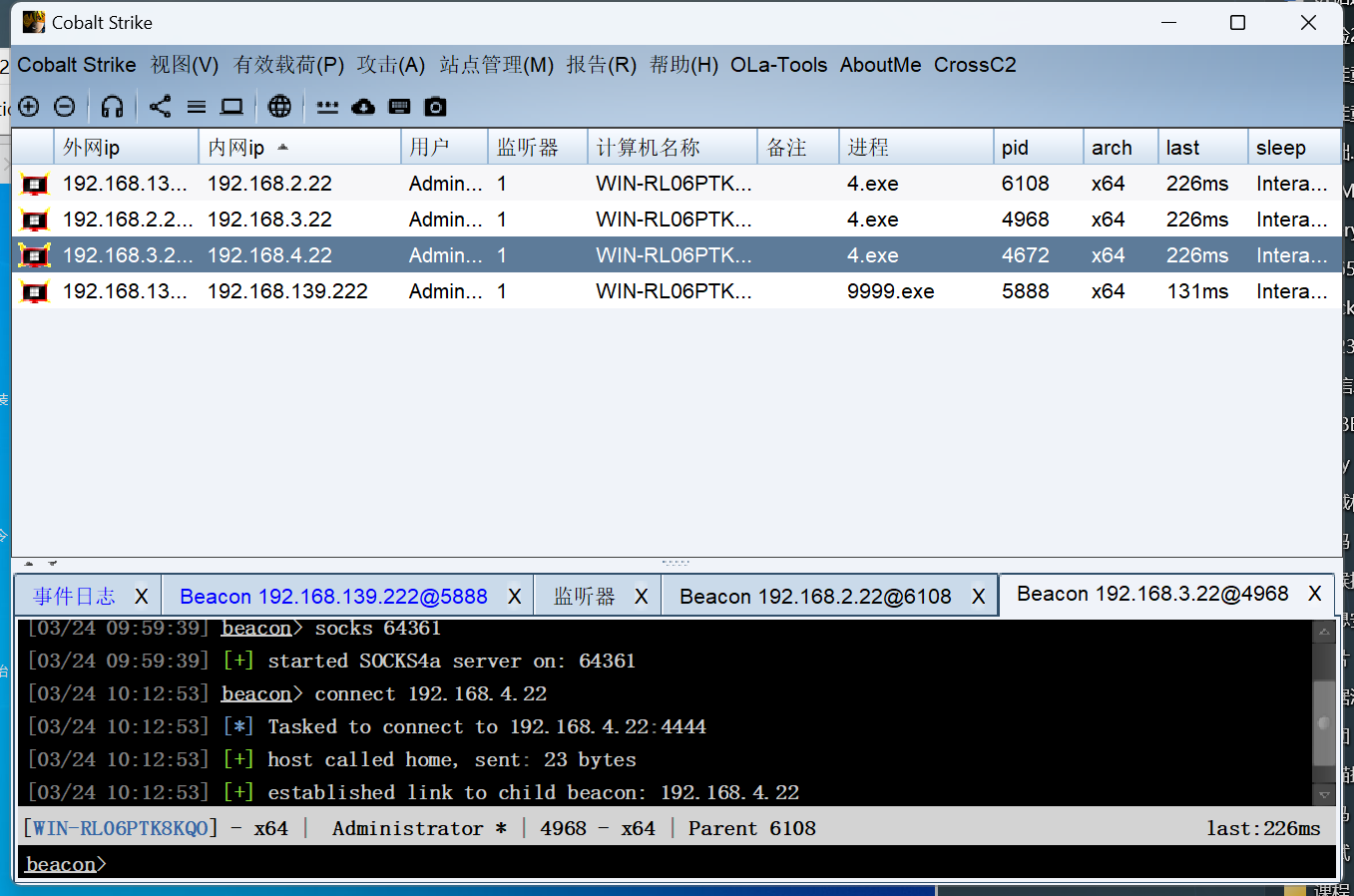Screen dimensions: 1354x896
Task: Switch to pivot graph view icon
Action: (160, 107)
